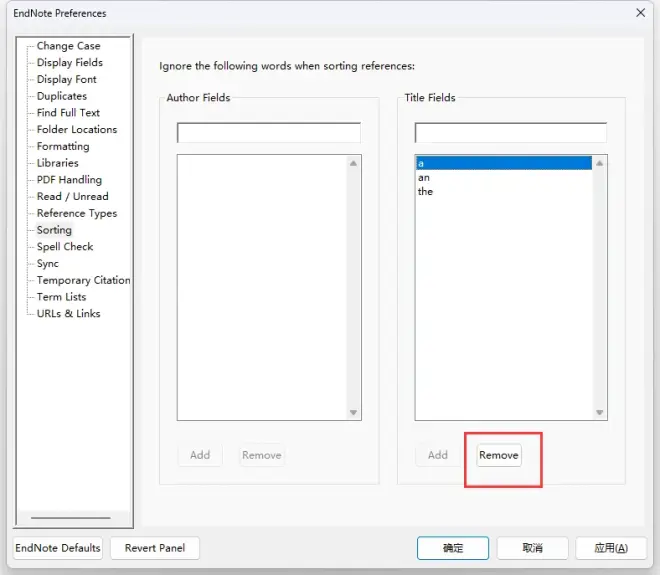Screen dimensions: 660x575
Task: Click the Title Fields list scroll-up arrow
Action: click(600, 163)
